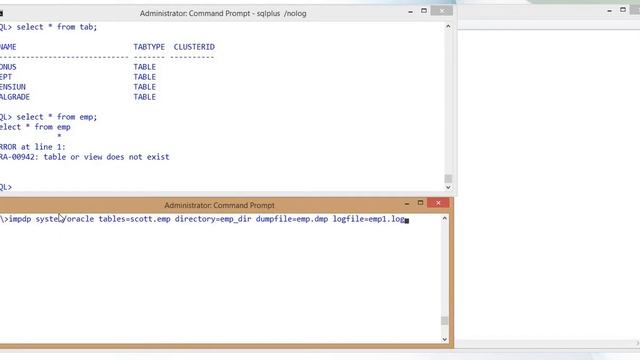Click the sqlplus window title bar text
This screenshot has width=640, height=360.
(223, 13)
